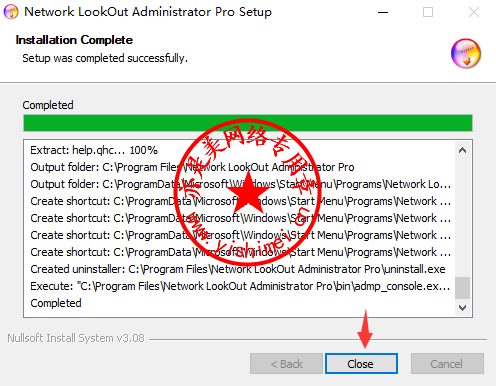Select the final 'Completed' log entry

tap(56, 303)
